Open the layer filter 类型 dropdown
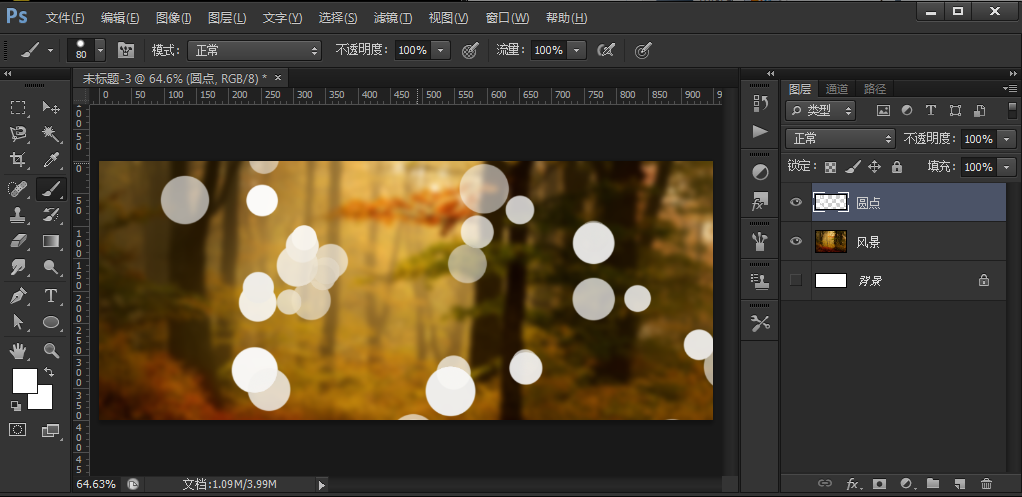Image resolution: width=1022 pixels, height=497 pixels. coord(820,111)
